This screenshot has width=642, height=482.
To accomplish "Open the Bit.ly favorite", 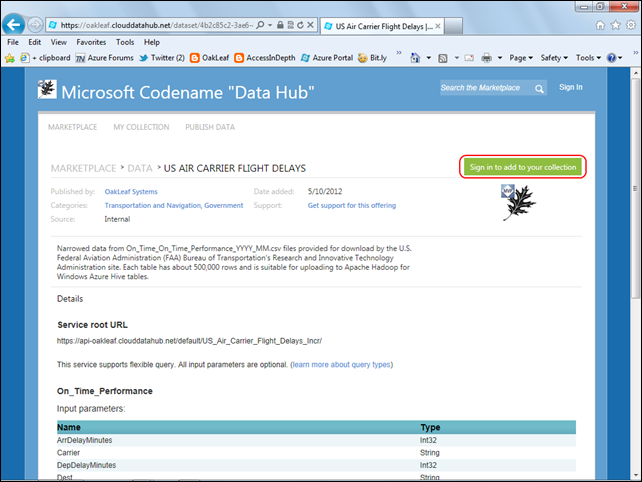I will point(372,58).
